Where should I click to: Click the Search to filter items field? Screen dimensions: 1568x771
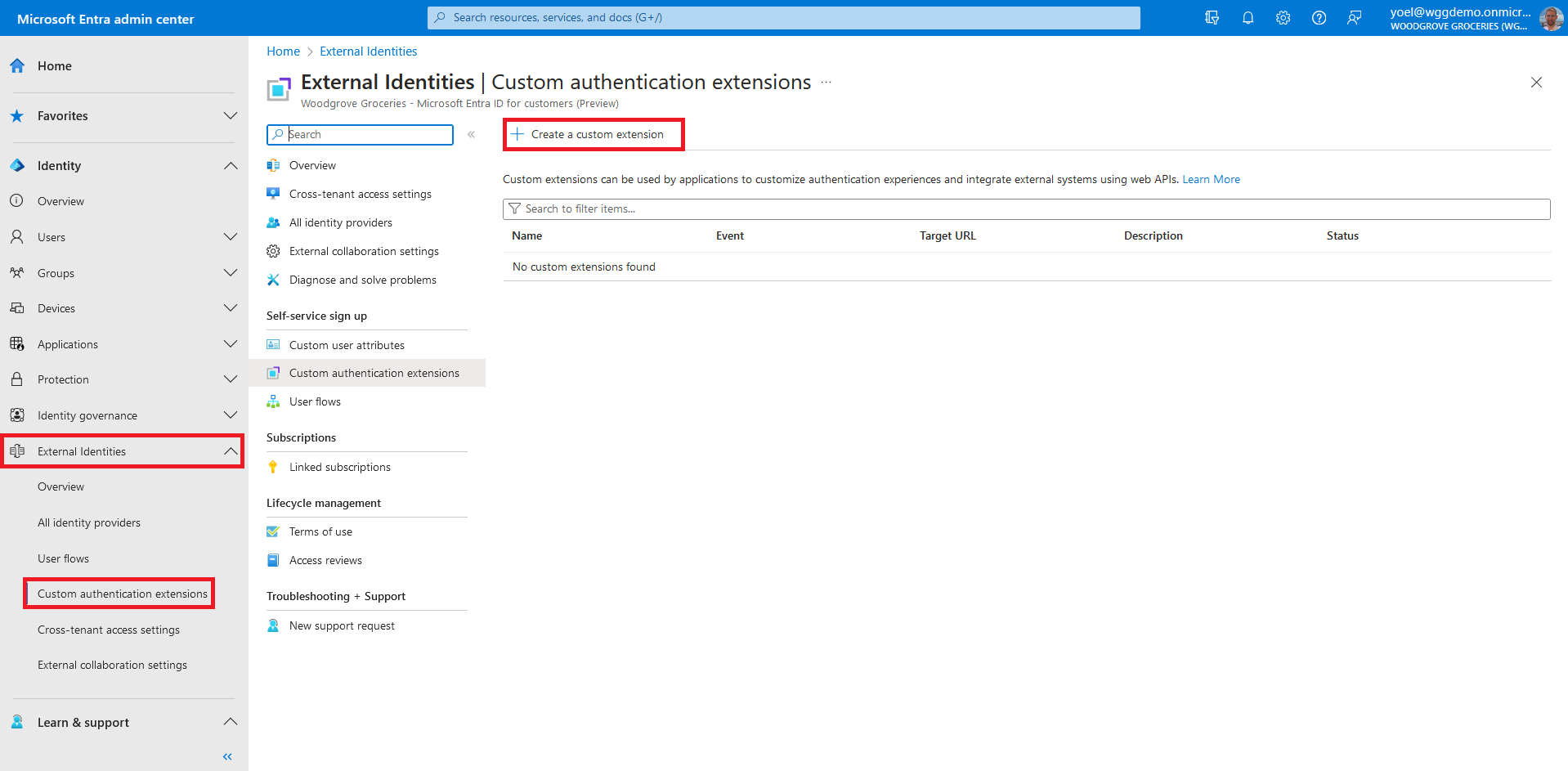pos(1026,209)
